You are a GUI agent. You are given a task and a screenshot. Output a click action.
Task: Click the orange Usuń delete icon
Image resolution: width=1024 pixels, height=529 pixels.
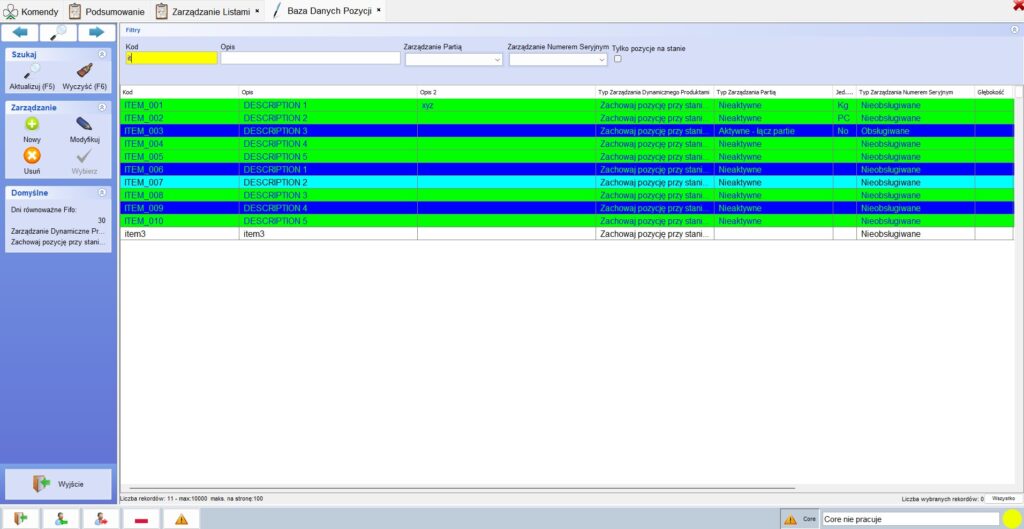[x=32, y=155]
